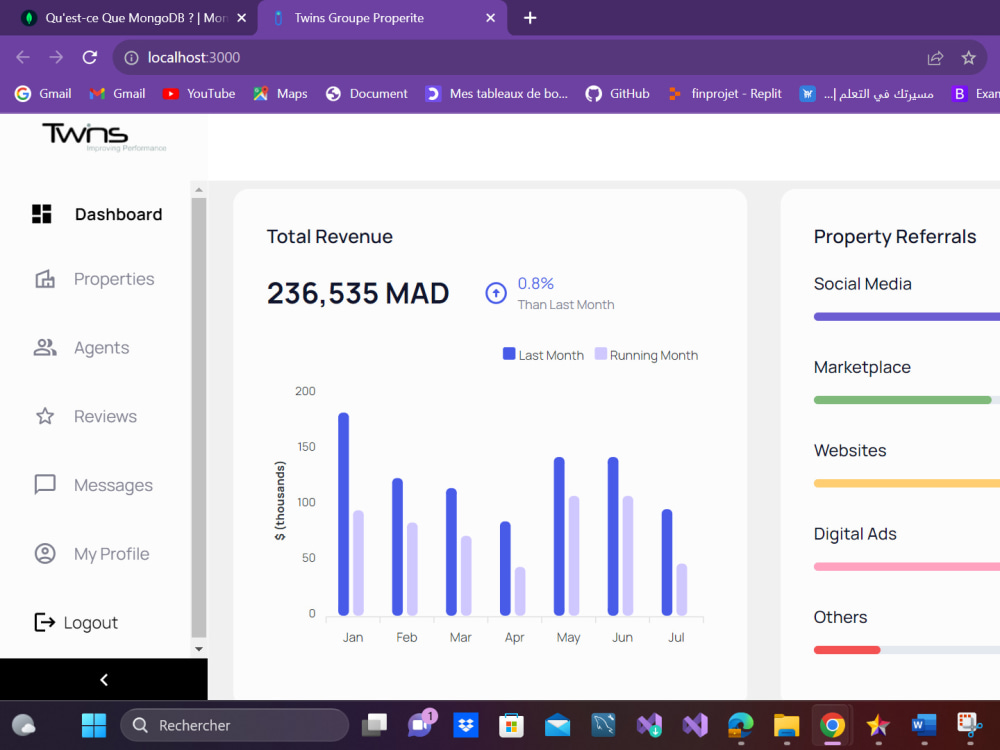This screenshot has width=1000, height=750.
Task: Open a new browser tab
Action: click(530, 18)
